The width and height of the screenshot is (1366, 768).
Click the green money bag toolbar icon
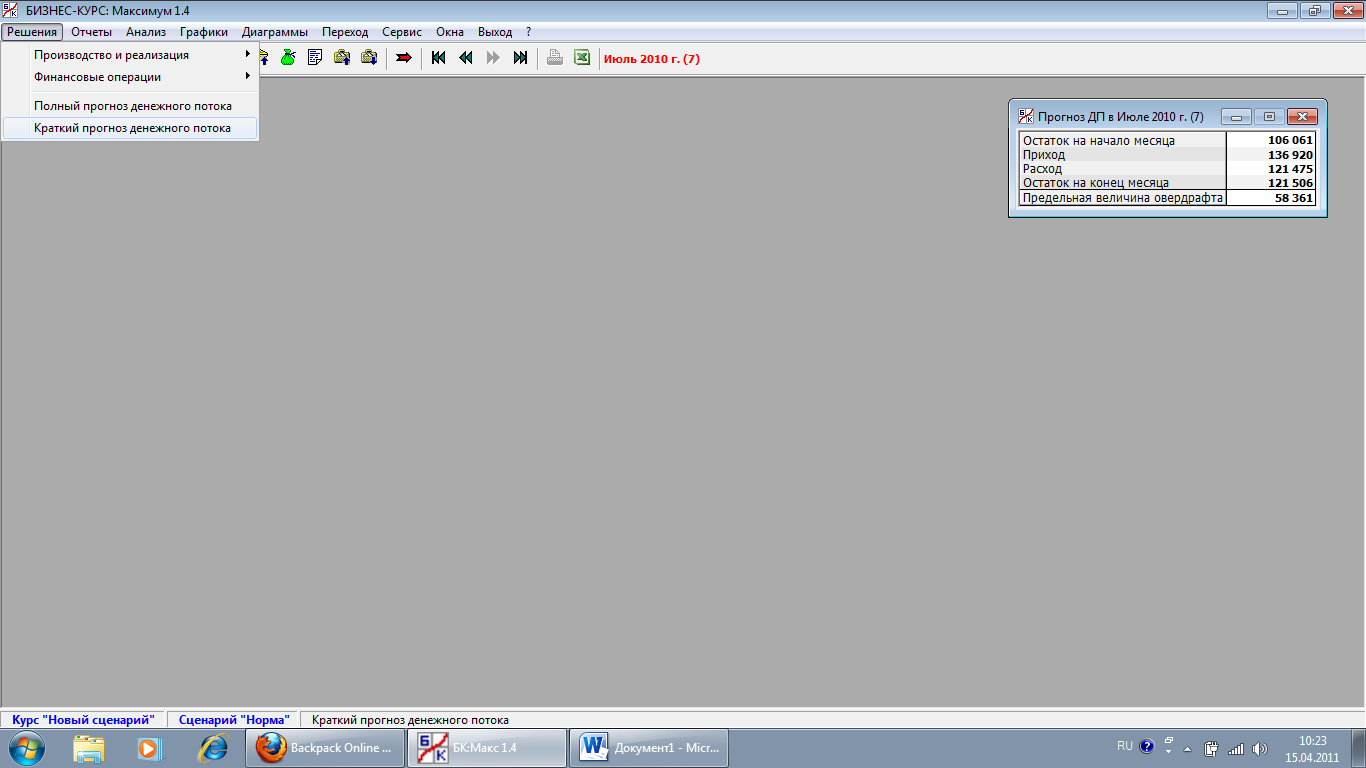pos(288,58)
